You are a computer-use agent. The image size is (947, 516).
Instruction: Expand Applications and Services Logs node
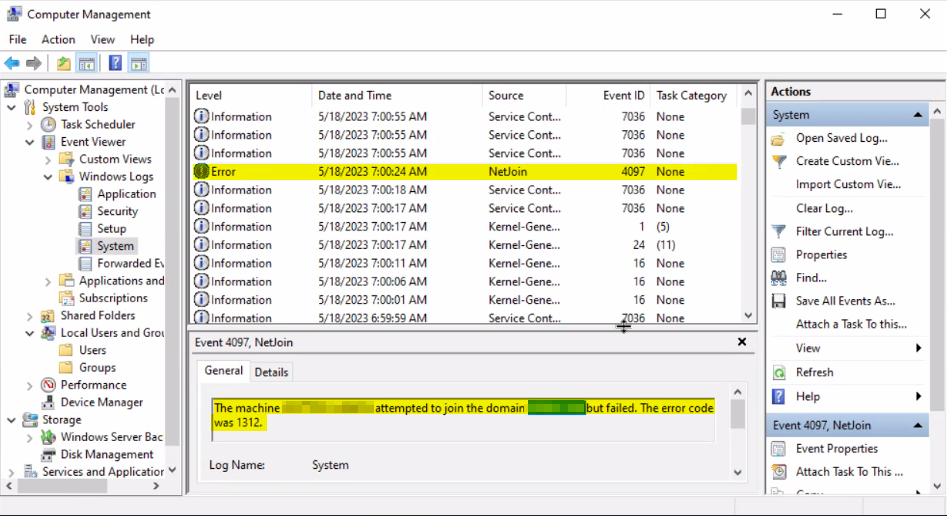(x=48, y=282)
